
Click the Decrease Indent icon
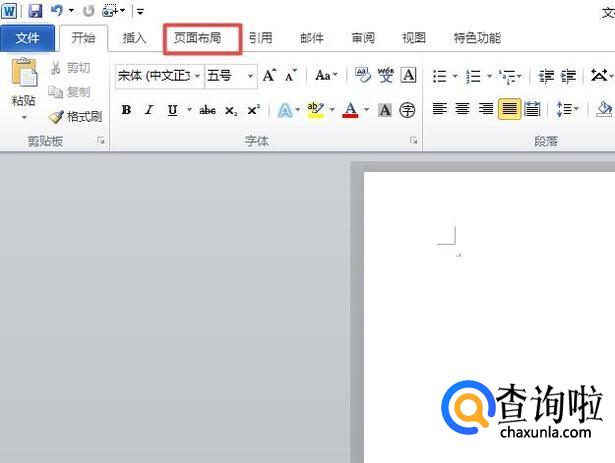(x=546, y=76)
